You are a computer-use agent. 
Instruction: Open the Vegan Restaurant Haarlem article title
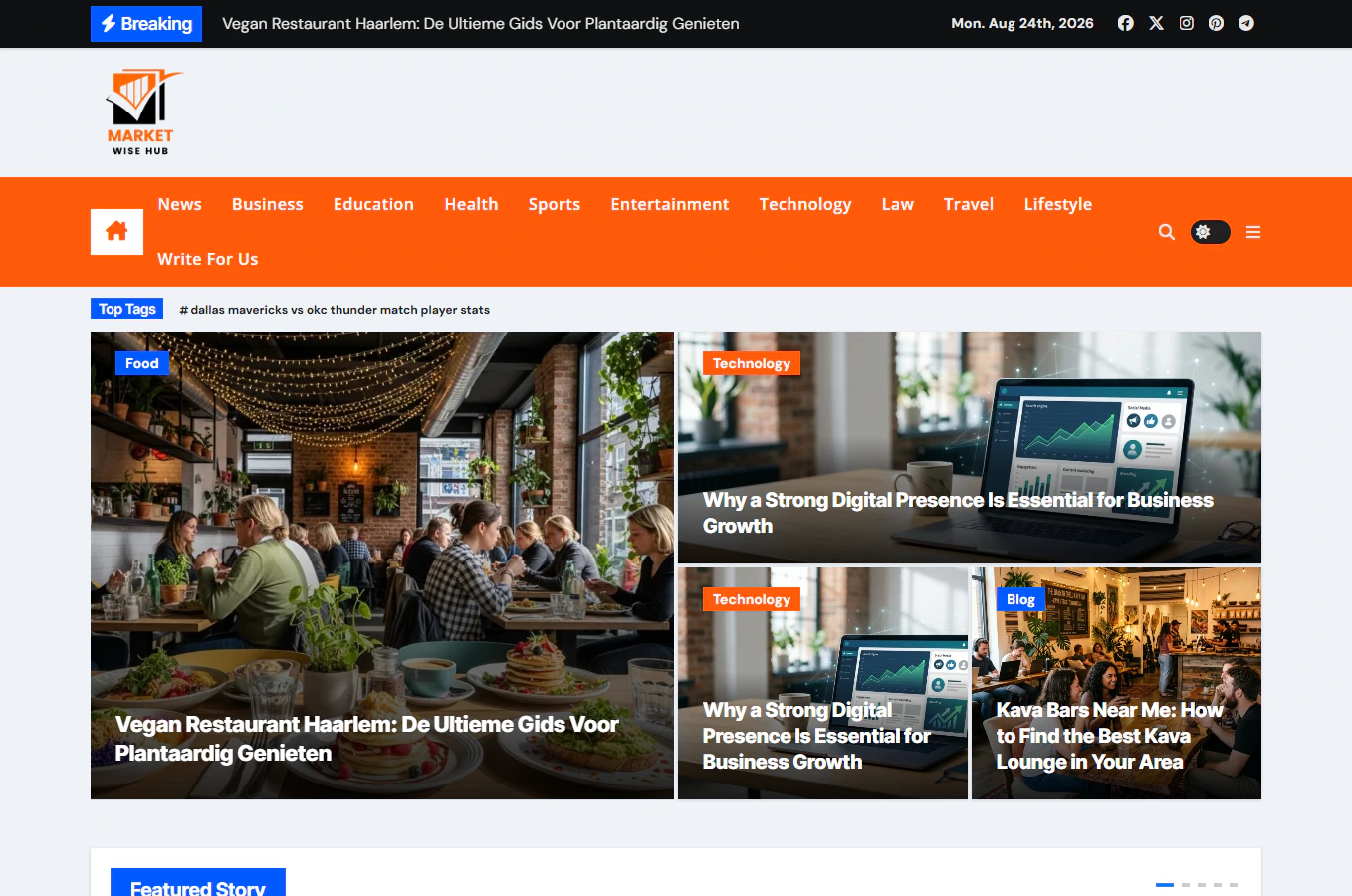(366, 739)
